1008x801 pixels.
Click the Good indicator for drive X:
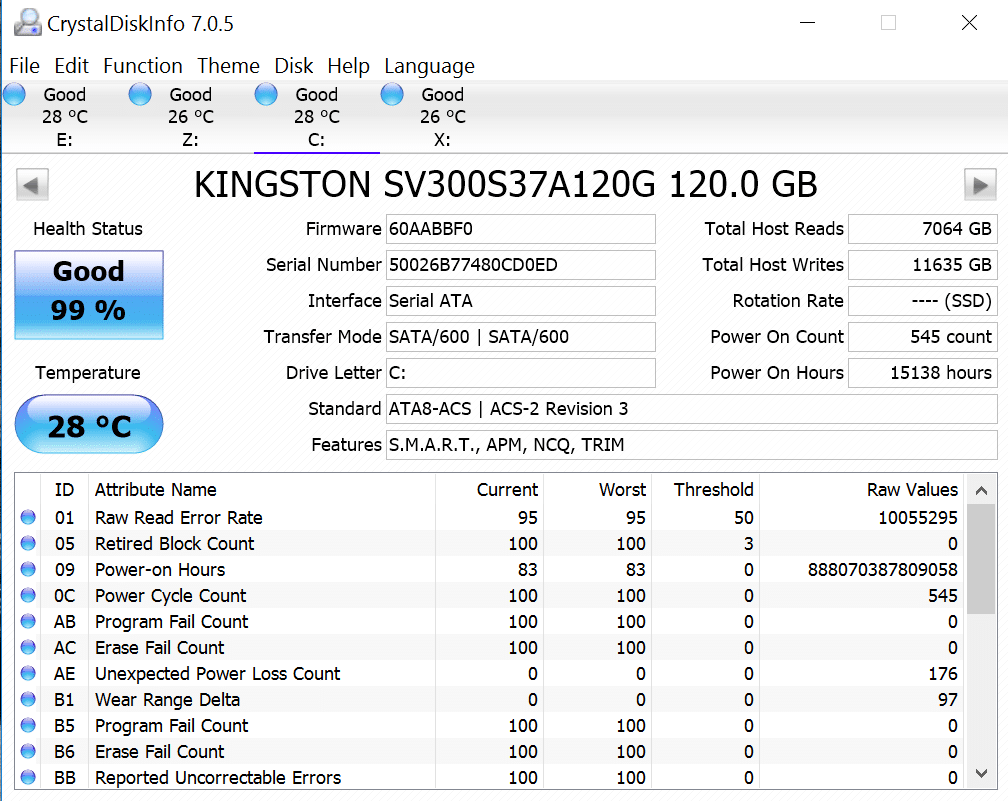click(x=391, y=94)
